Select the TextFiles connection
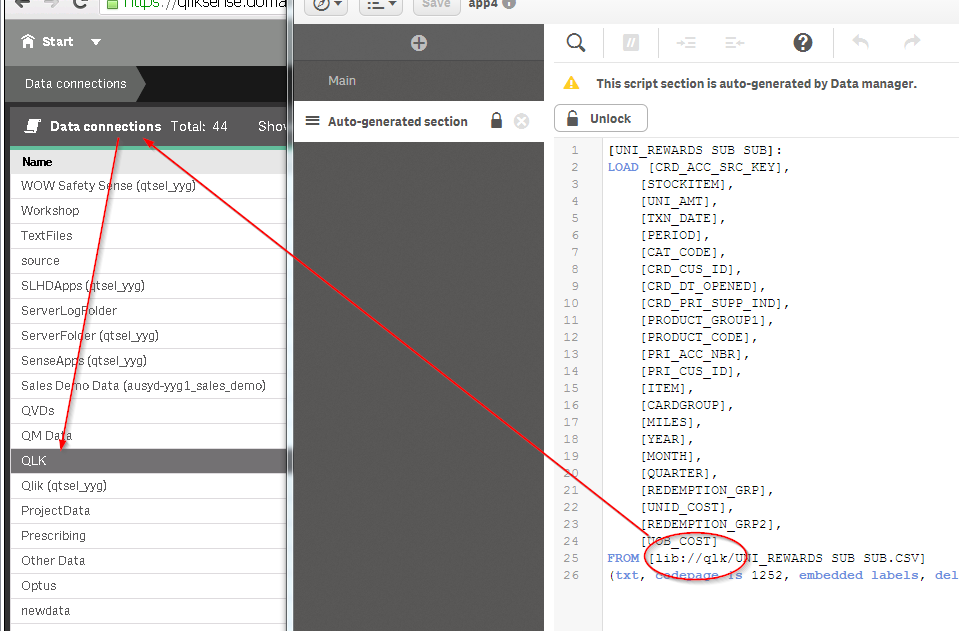Image resolution: width=959 pixels, height=631 pixels. (149, 236)
